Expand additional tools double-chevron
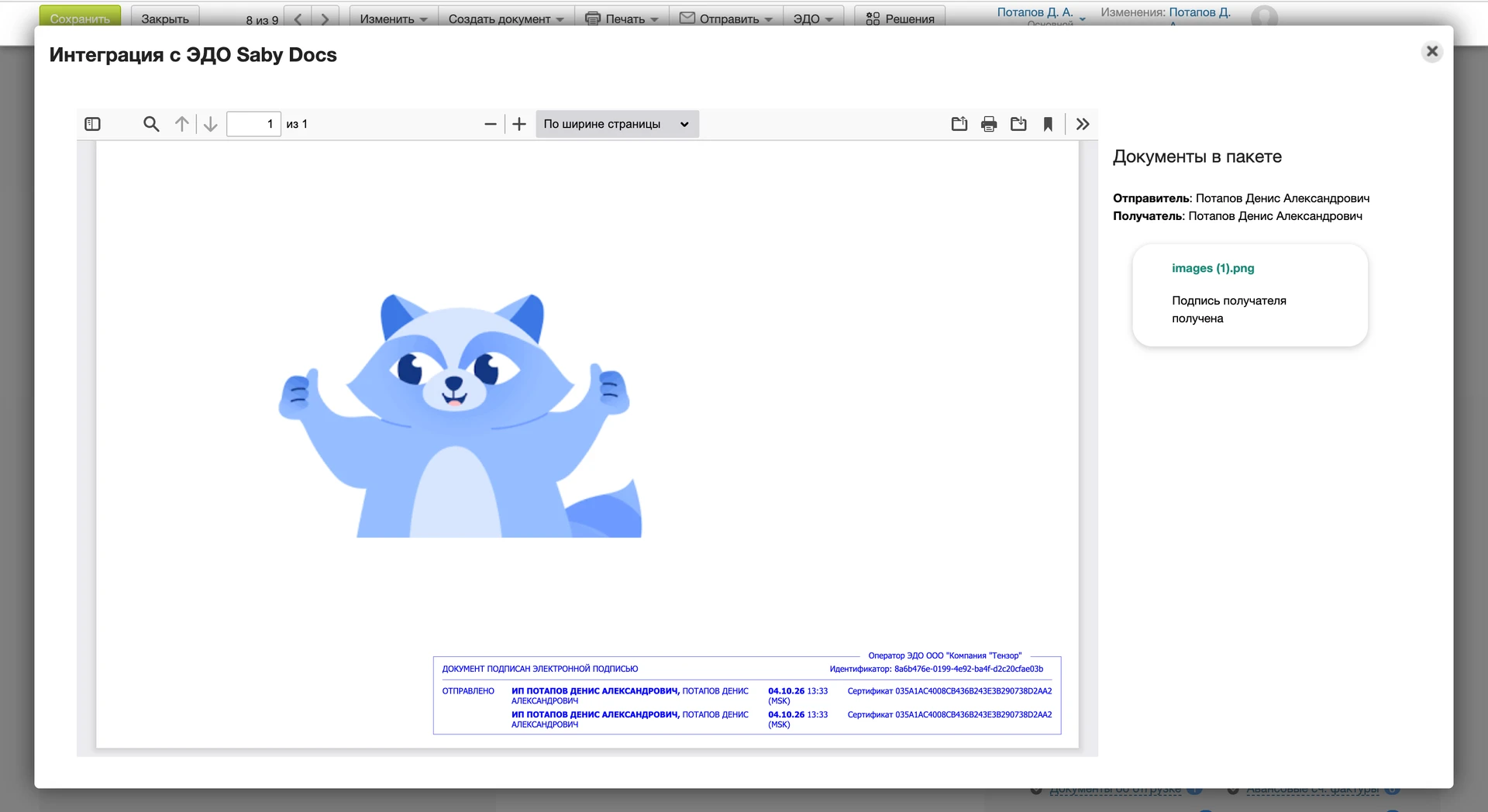1488x812 pixels. [x=1083, y=124]
